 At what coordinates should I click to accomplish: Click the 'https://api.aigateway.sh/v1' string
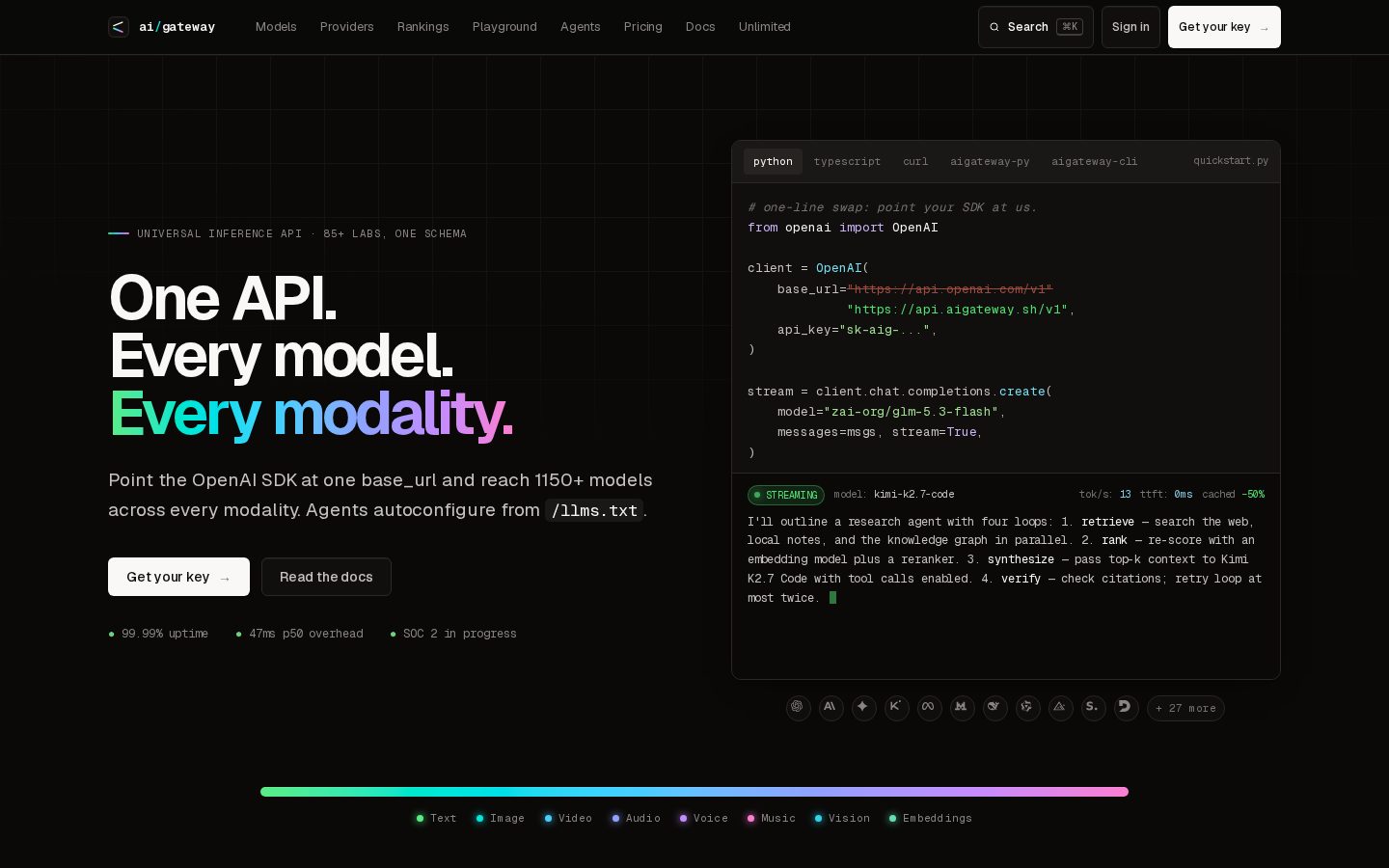point(957,310)
